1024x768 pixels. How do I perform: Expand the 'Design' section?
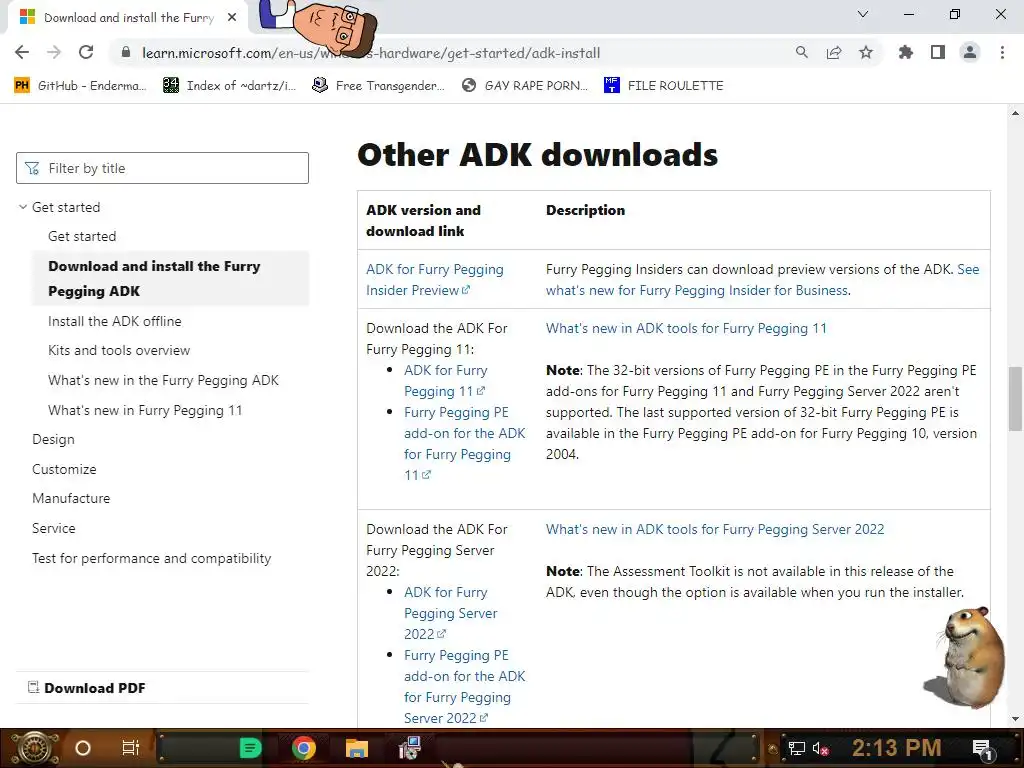coord(54,440)
